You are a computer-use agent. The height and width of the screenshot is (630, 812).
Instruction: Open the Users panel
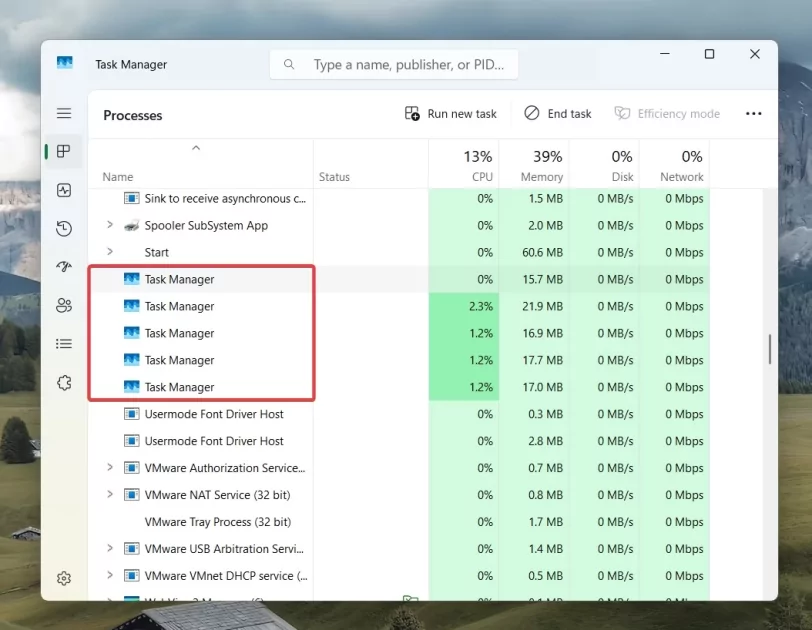coord(64,306)
